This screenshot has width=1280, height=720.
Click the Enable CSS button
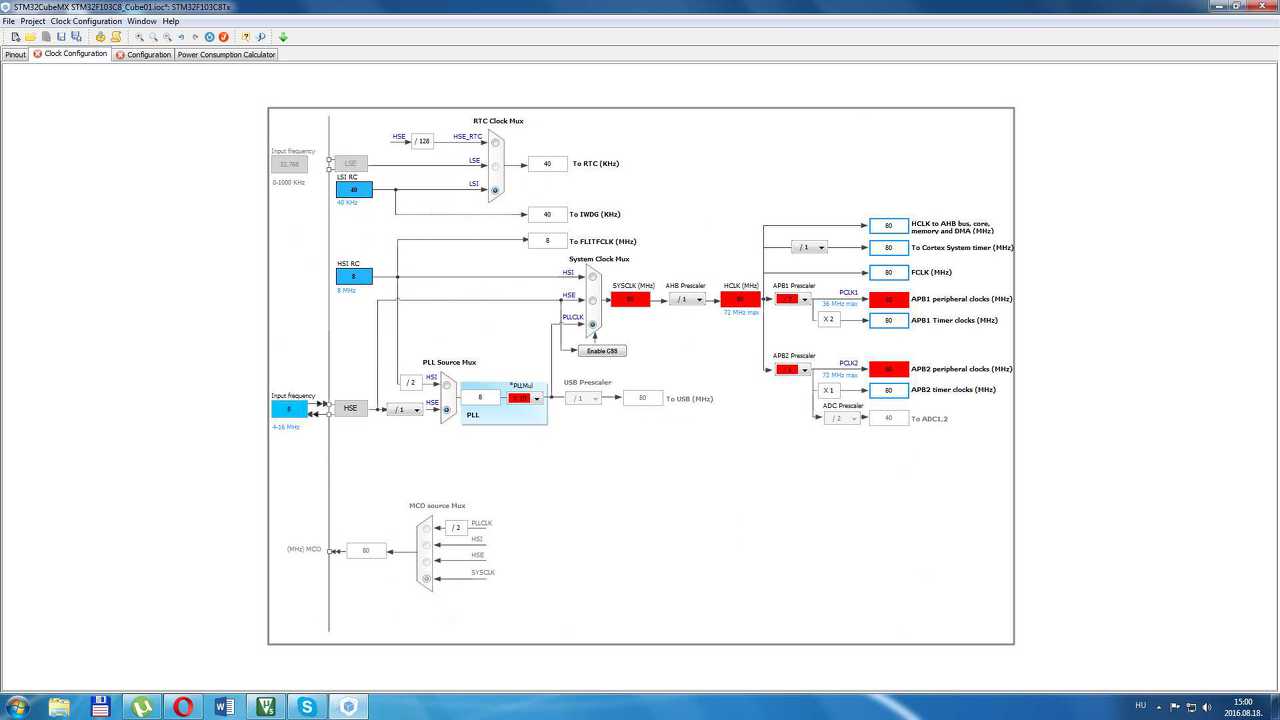(x=603, y=351)
